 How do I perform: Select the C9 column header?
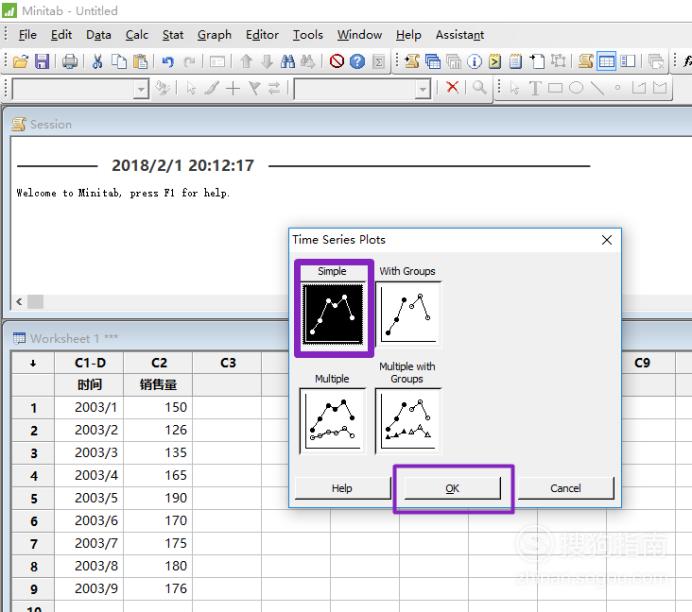point(642,363)
